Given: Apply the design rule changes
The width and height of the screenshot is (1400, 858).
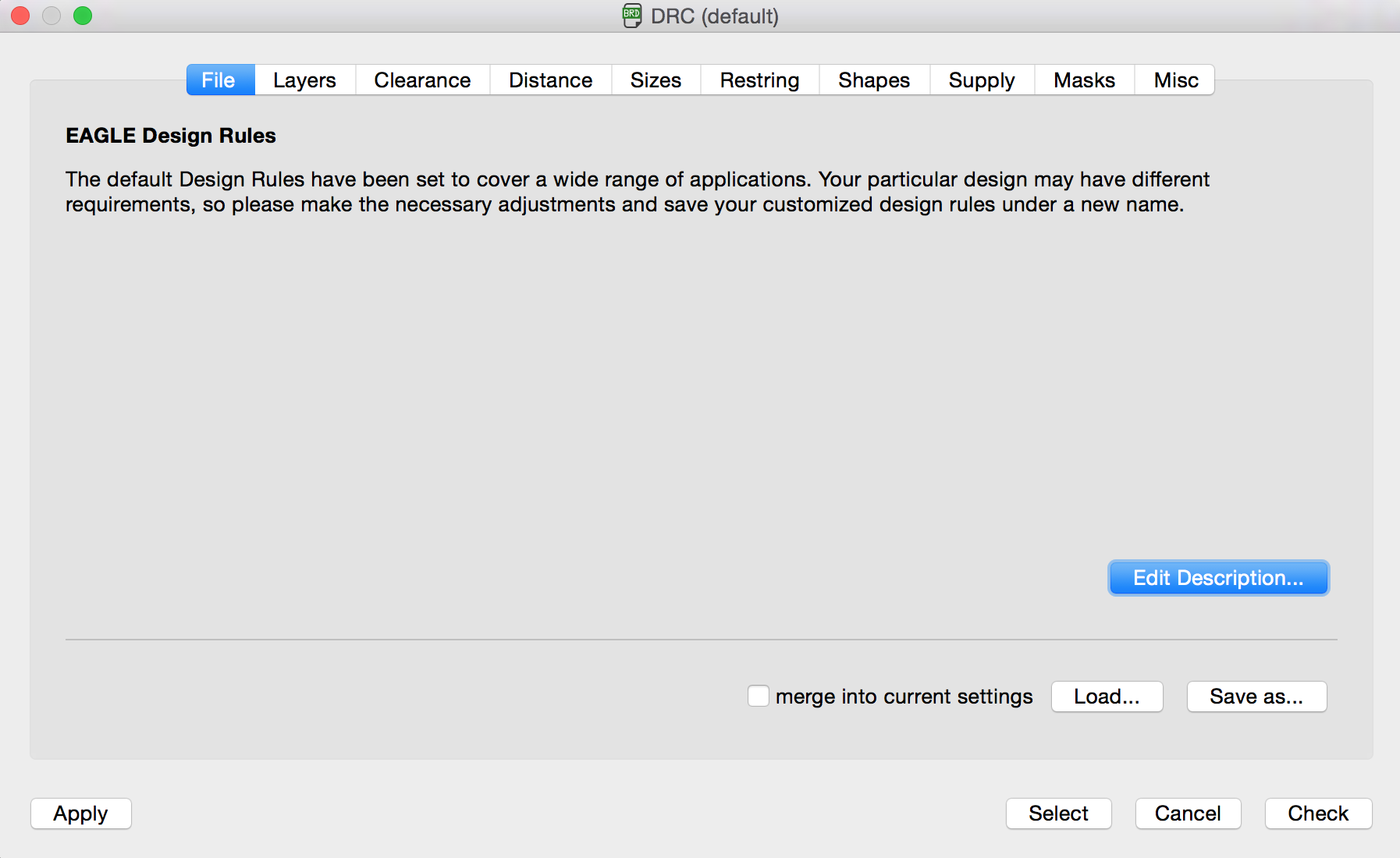Looking at the screenshot, I should pos(81,814).
